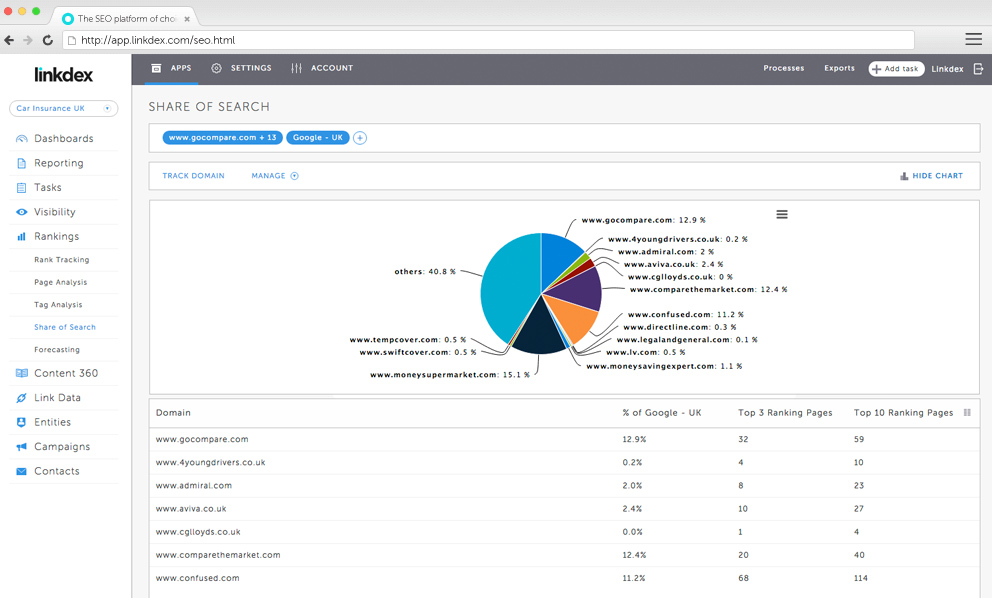Click the Add task button

click(896, 68)
